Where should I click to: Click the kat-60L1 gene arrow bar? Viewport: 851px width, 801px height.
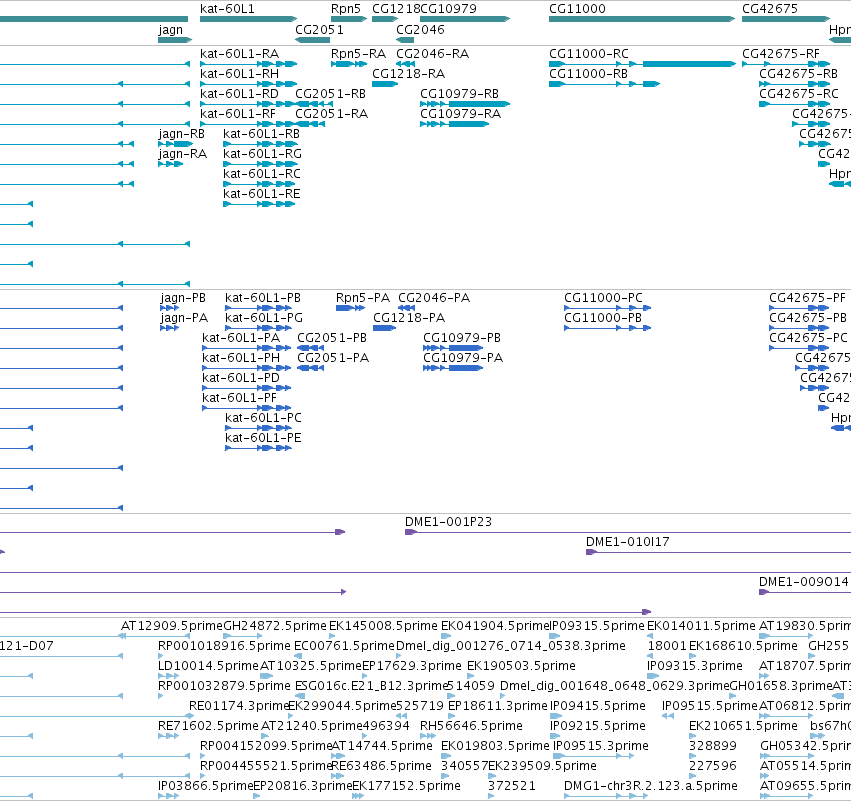(249, 19)
